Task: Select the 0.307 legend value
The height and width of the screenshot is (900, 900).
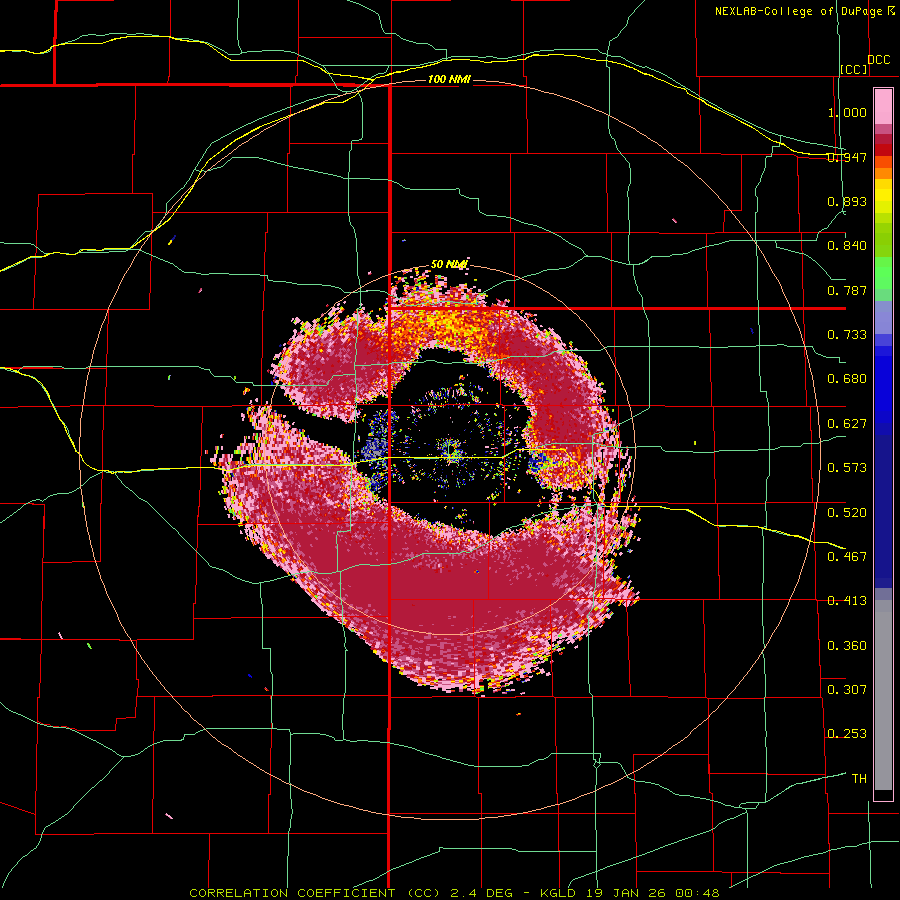Action: tap(847, 689)
